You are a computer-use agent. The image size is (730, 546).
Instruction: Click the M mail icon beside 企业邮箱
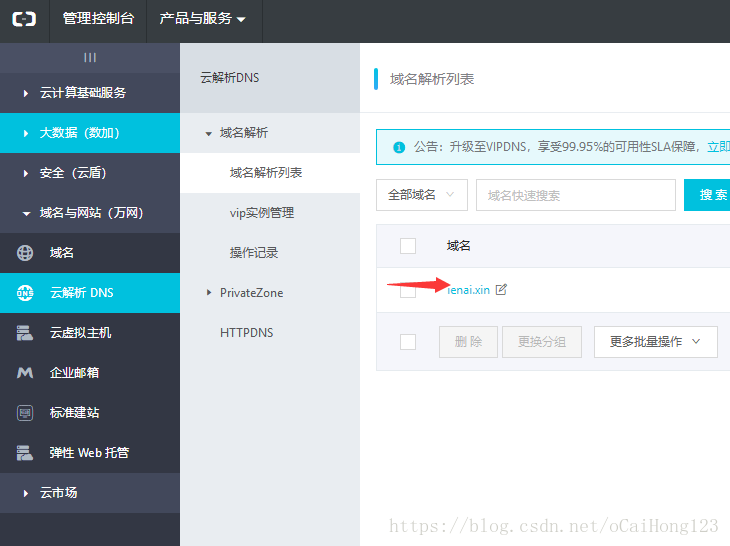[x=25, y=373]
